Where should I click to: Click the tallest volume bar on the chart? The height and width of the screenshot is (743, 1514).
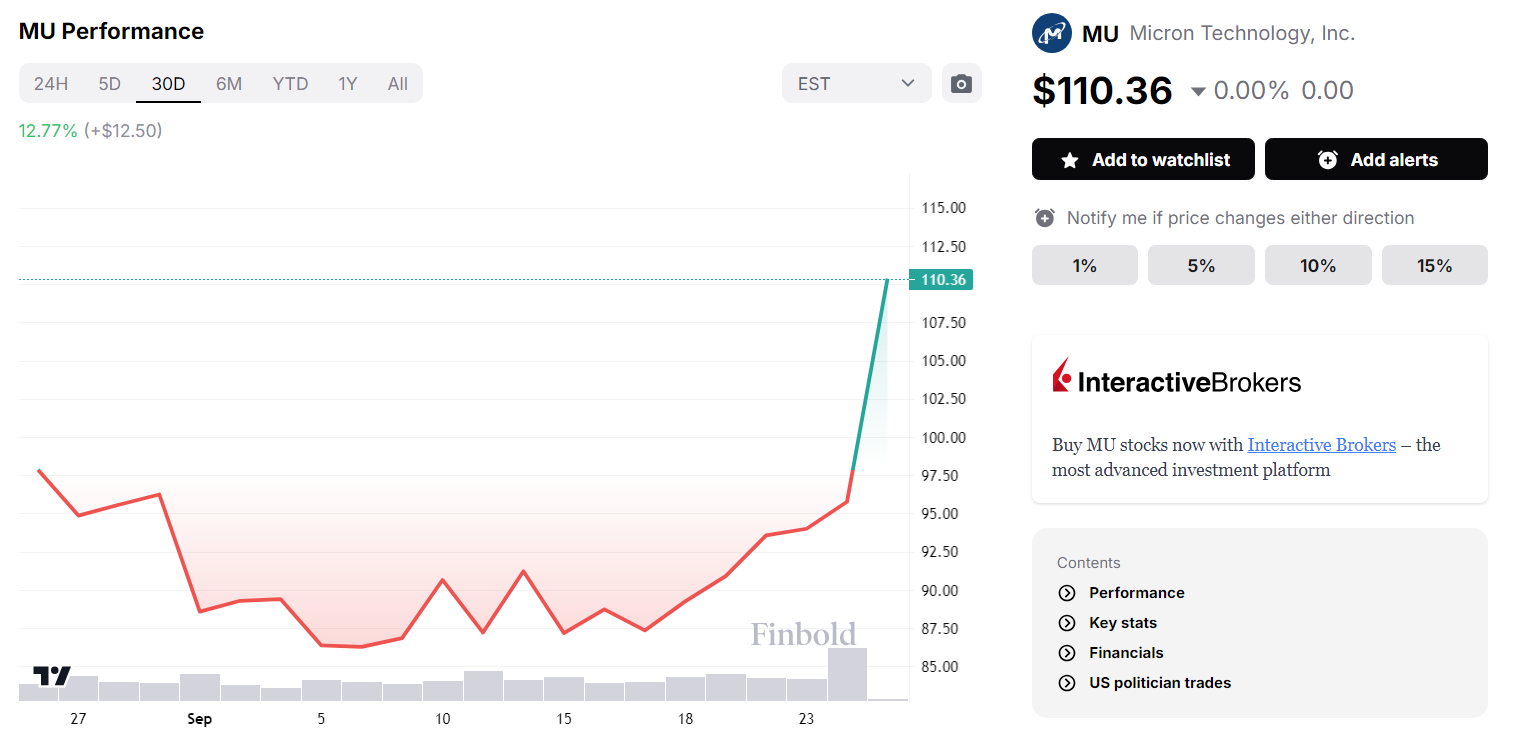pyautogui.click(x=847, y=674)
